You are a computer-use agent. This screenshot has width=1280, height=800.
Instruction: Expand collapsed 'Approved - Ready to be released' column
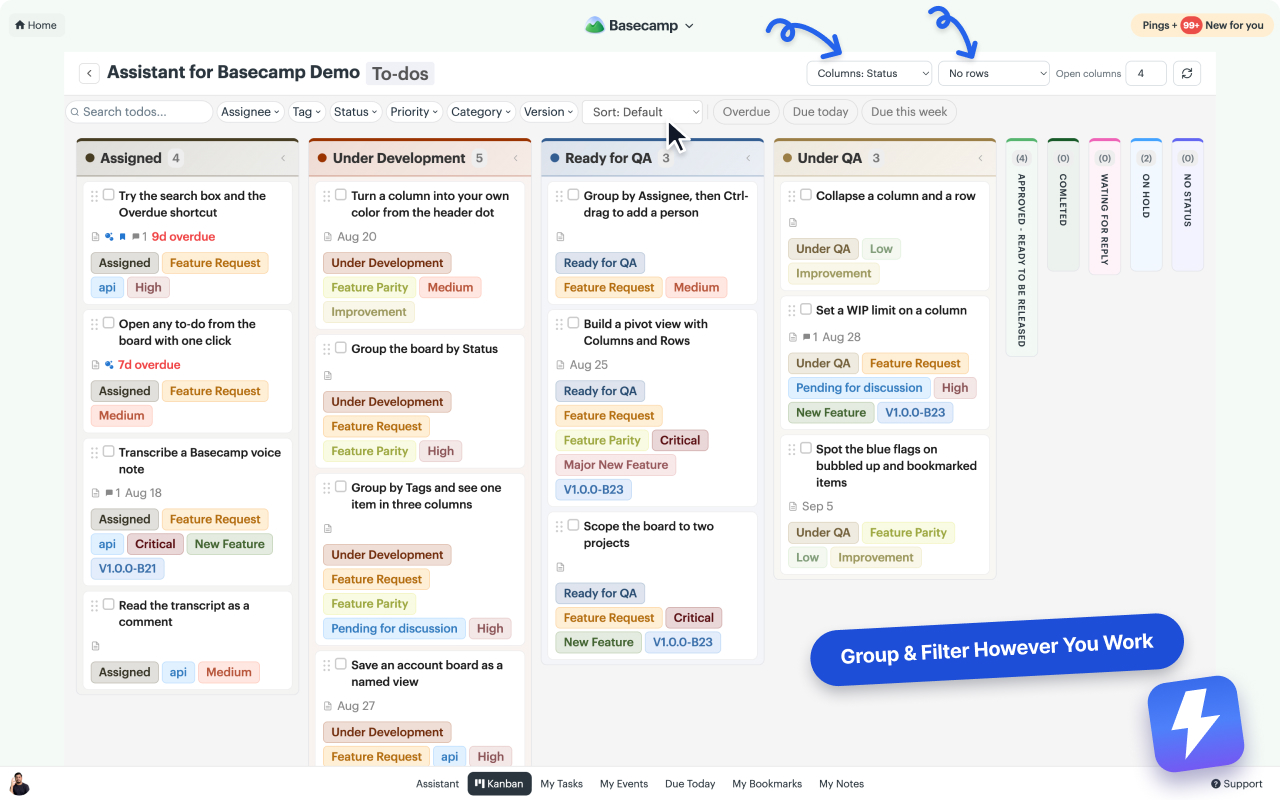(1021, 247)
